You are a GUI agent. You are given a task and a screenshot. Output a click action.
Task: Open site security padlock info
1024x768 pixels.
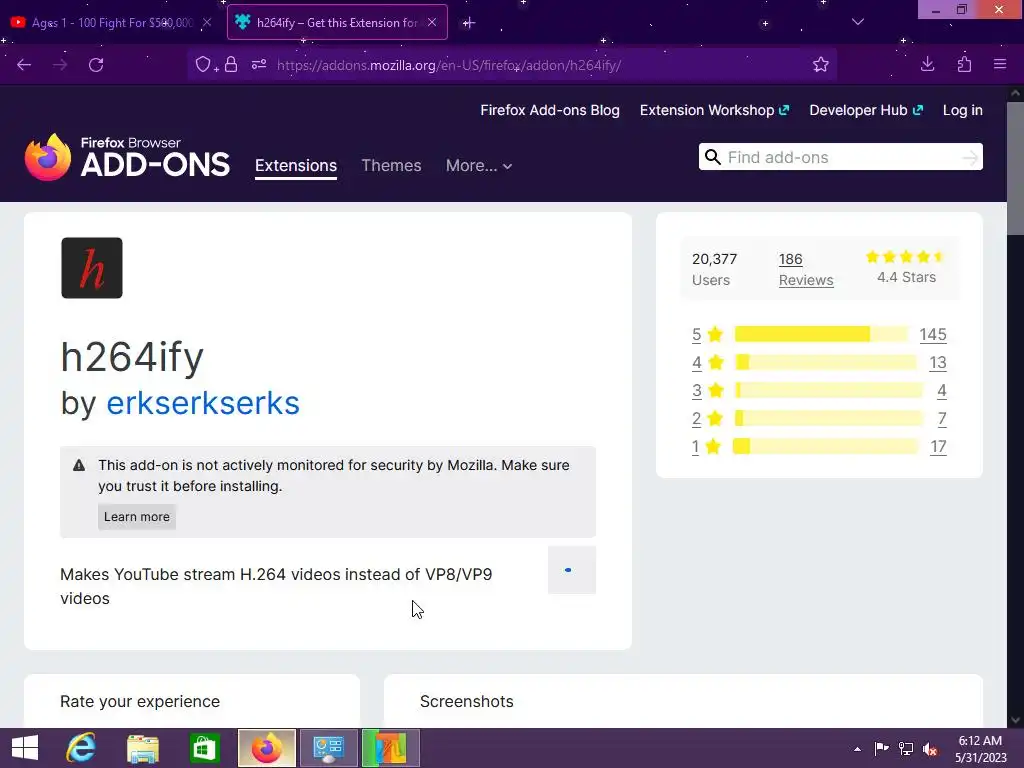click(x=231, y=65)
